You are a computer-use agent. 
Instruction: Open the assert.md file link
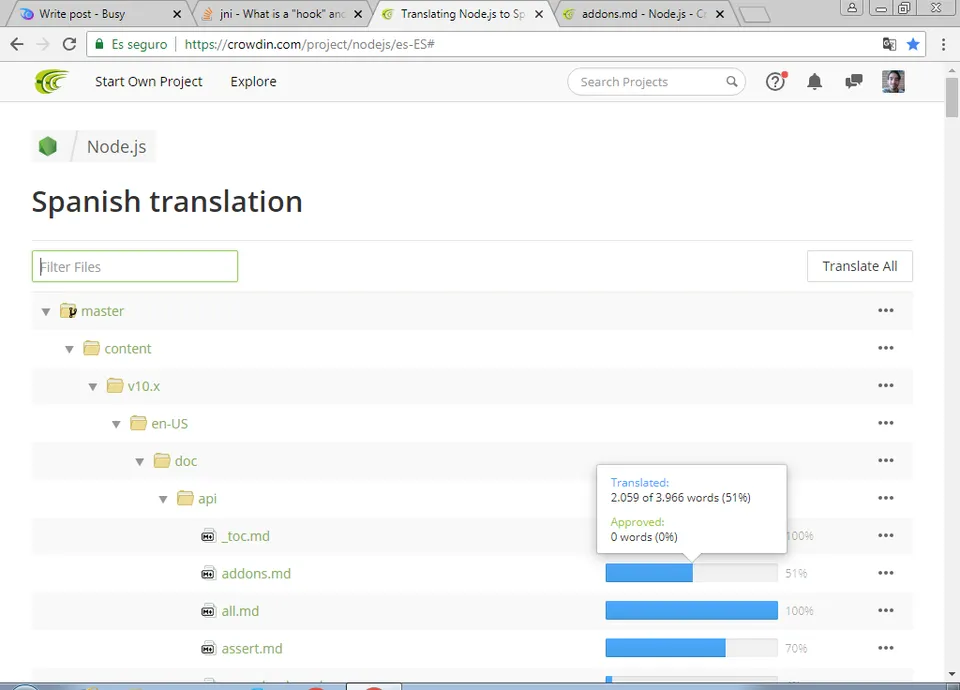click(252, 648)
